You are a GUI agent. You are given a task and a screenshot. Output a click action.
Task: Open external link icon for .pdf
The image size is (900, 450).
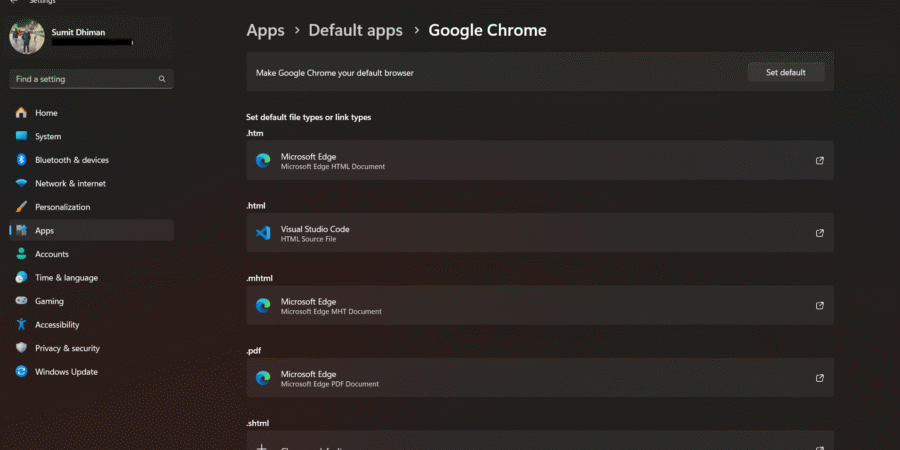820,378
